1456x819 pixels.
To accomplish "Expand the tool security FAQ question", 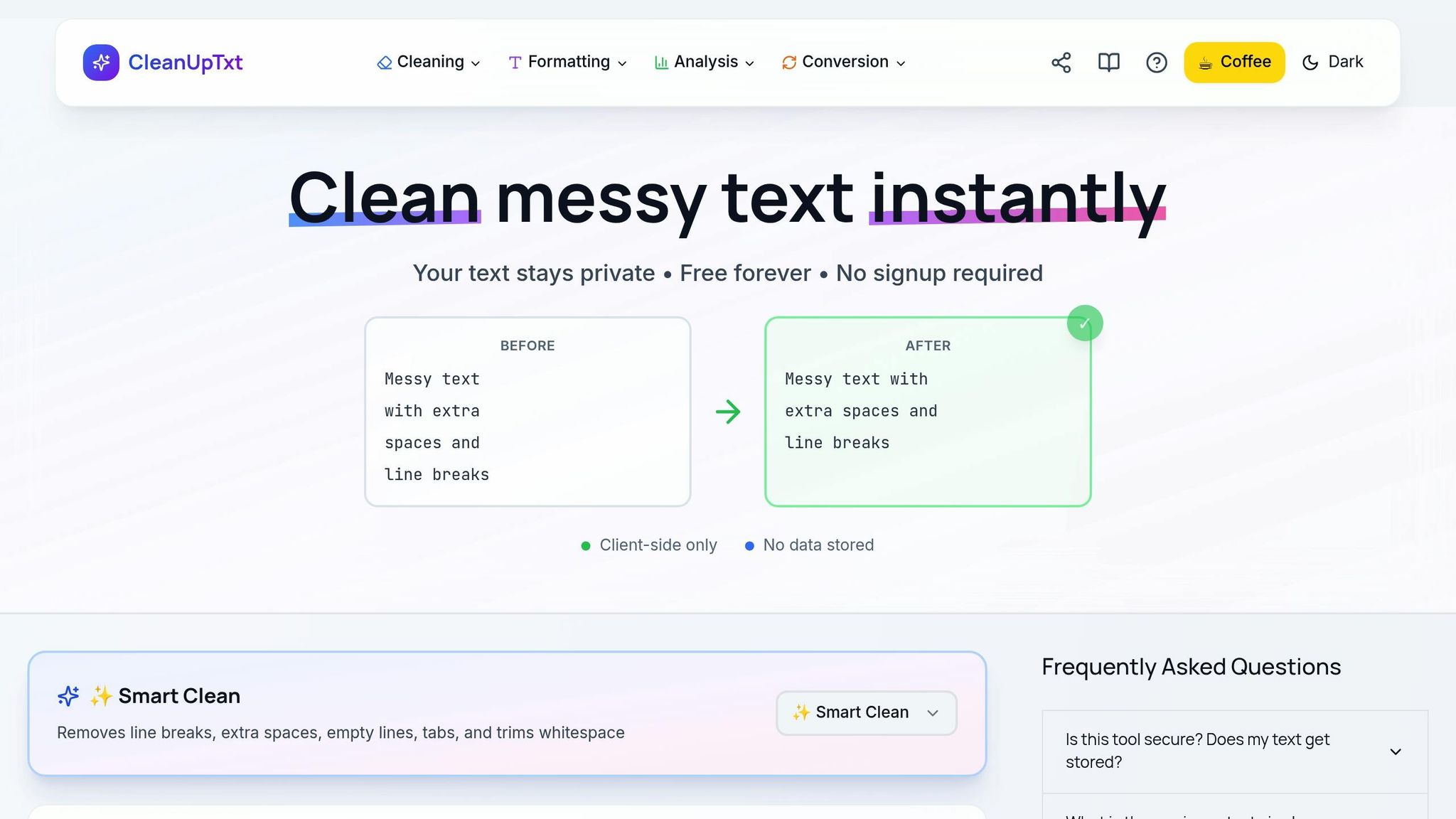I will [1235, 751].
